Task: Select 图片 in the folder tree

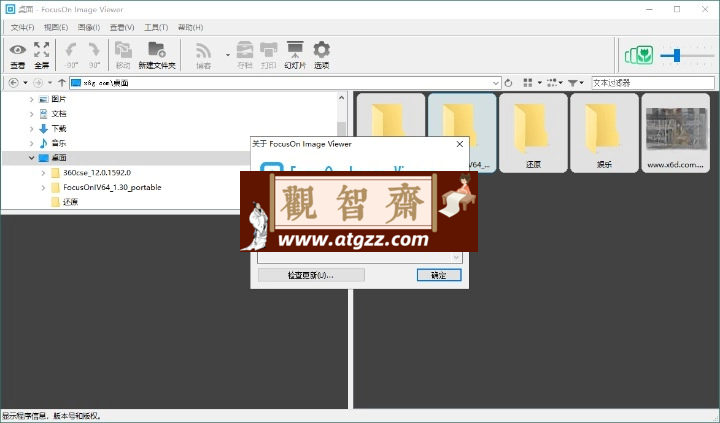Action: coord(59,99)
